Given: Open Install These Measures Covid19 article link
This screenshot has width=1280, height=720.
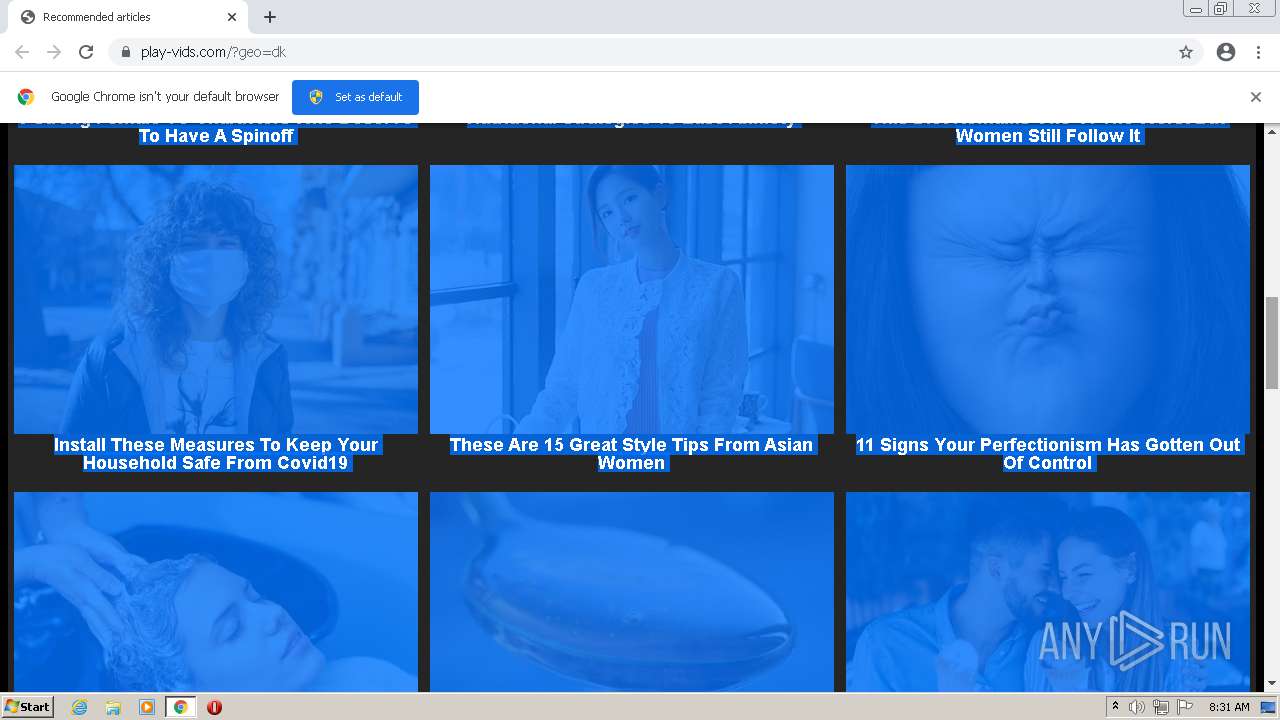Looking at the screenshot, I should [216, 454].
